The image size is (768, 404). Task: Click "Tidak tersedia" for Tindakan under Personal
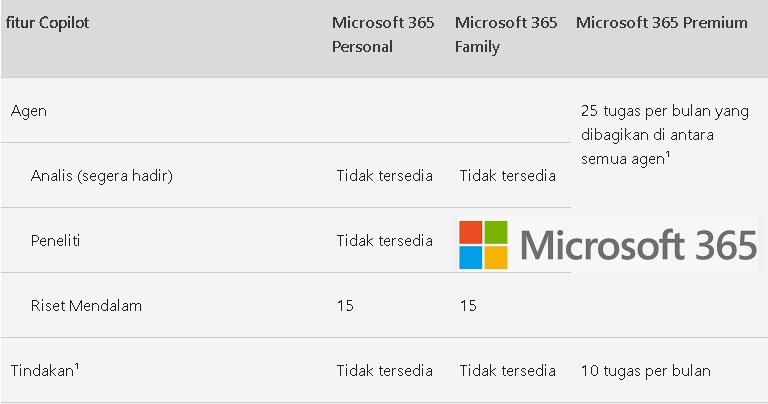coord(384,370)
